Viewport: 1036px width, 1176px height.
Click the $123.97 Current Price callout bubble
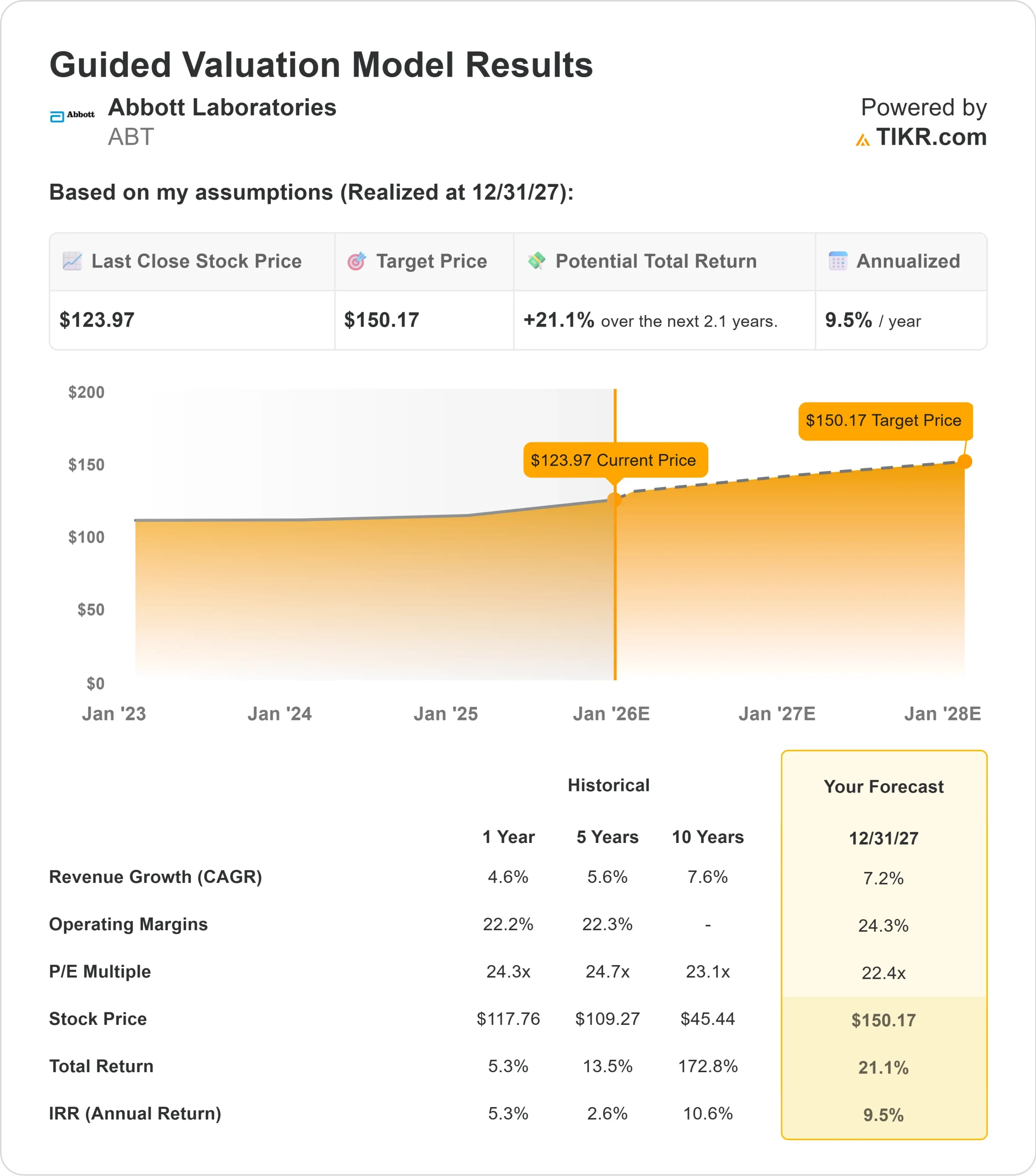pyautogui.click(x=615, y=460)
